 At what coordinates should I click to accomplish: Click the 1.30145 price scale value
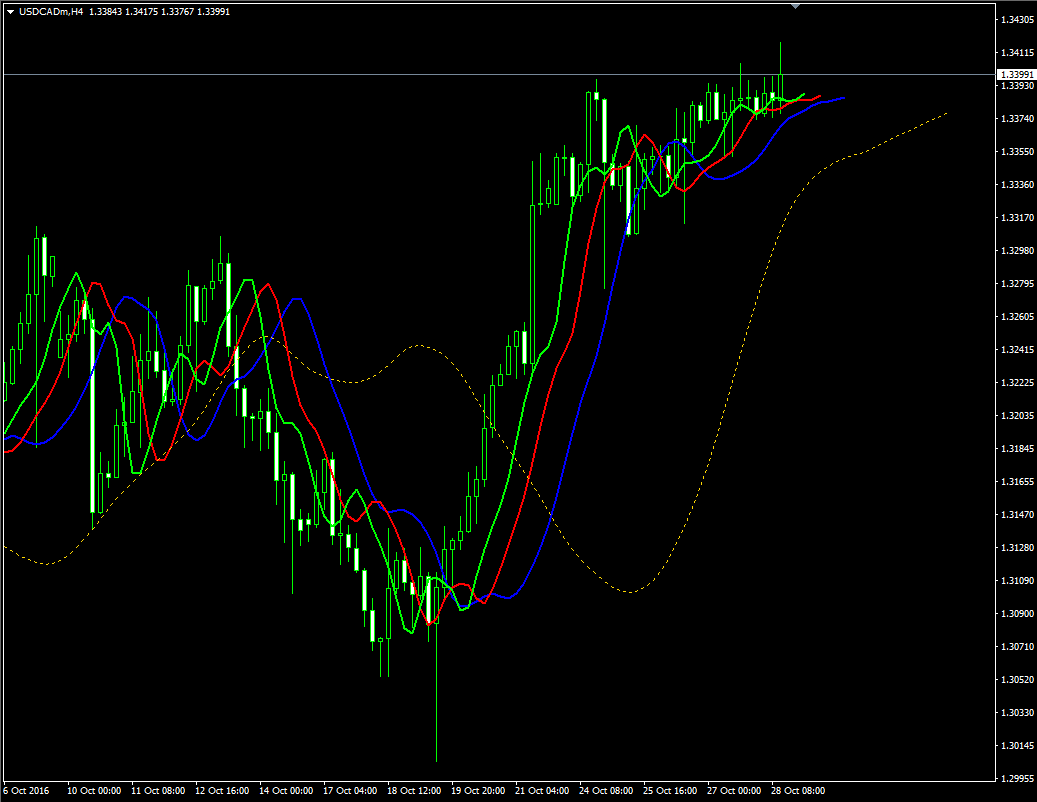point(1017,746)
